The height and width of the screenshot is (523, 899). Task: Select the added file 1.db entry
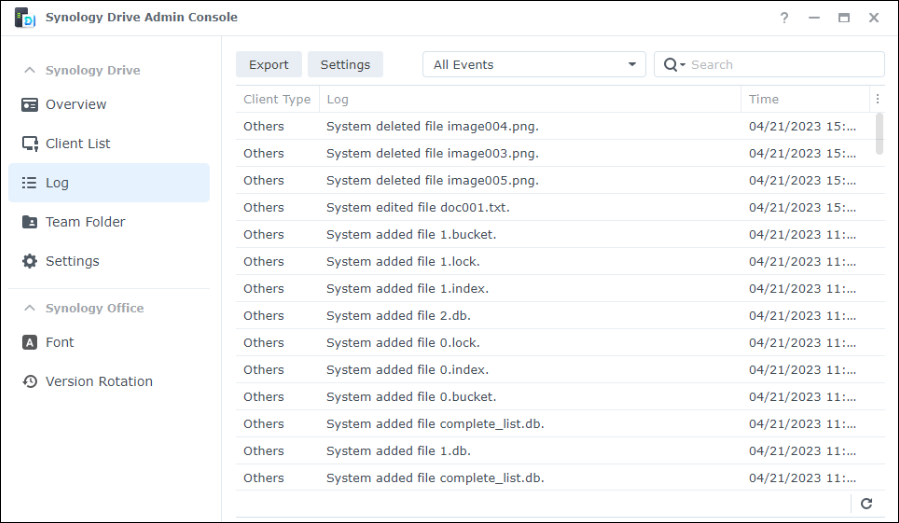click(560, 451)
